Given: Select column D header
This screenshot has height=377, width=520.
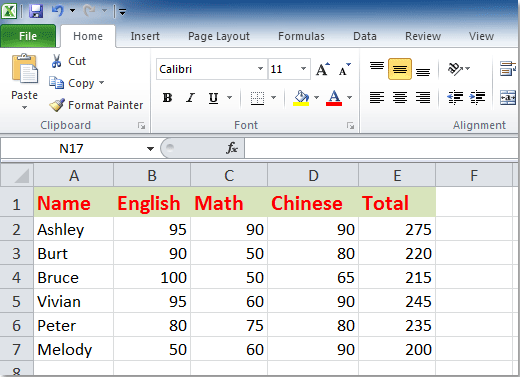Looking at the screenshot, I should click(x=313, y=175).
